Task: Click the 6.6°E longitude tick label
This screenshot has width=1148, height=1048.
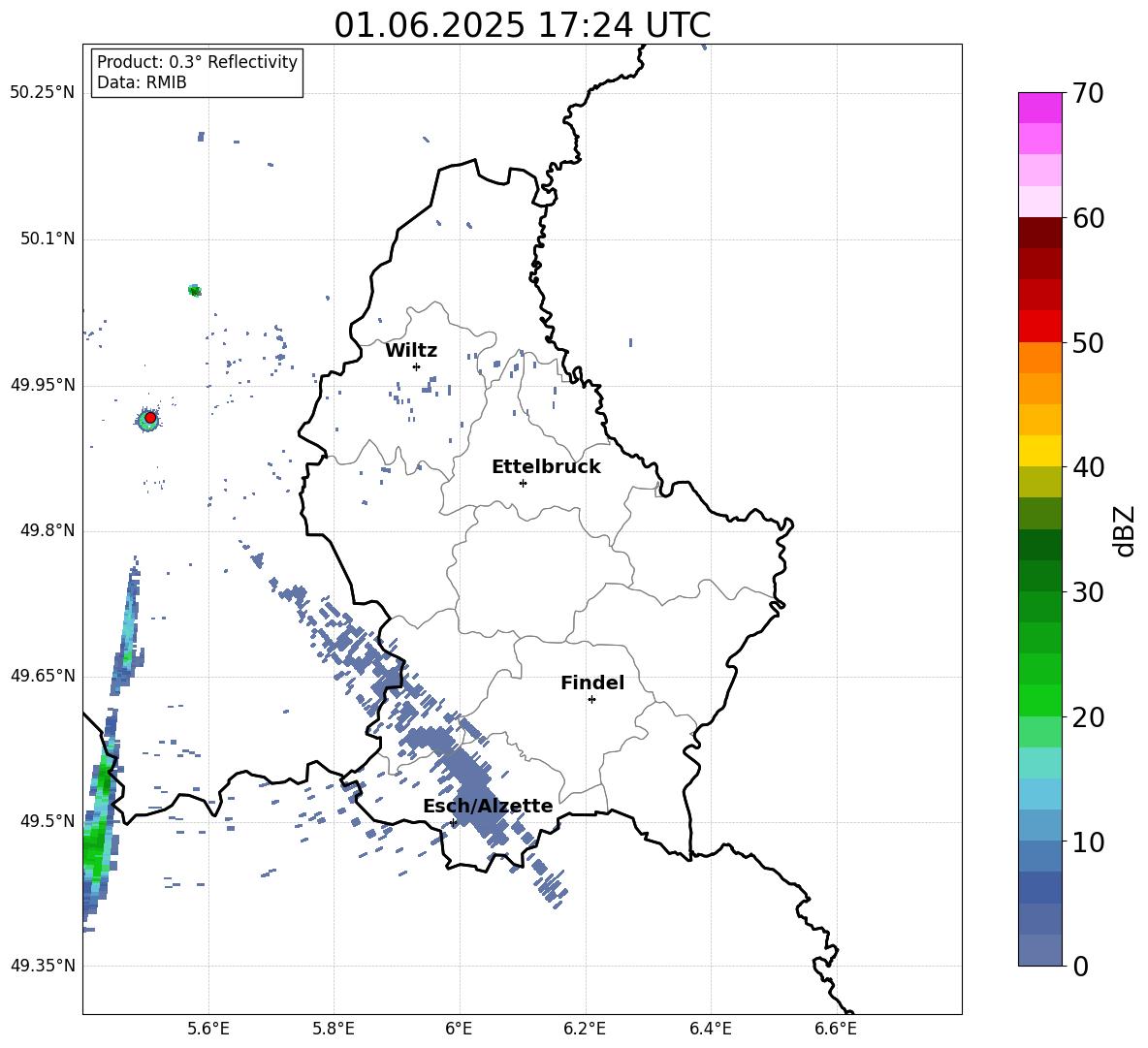Action: [836, 1029]
